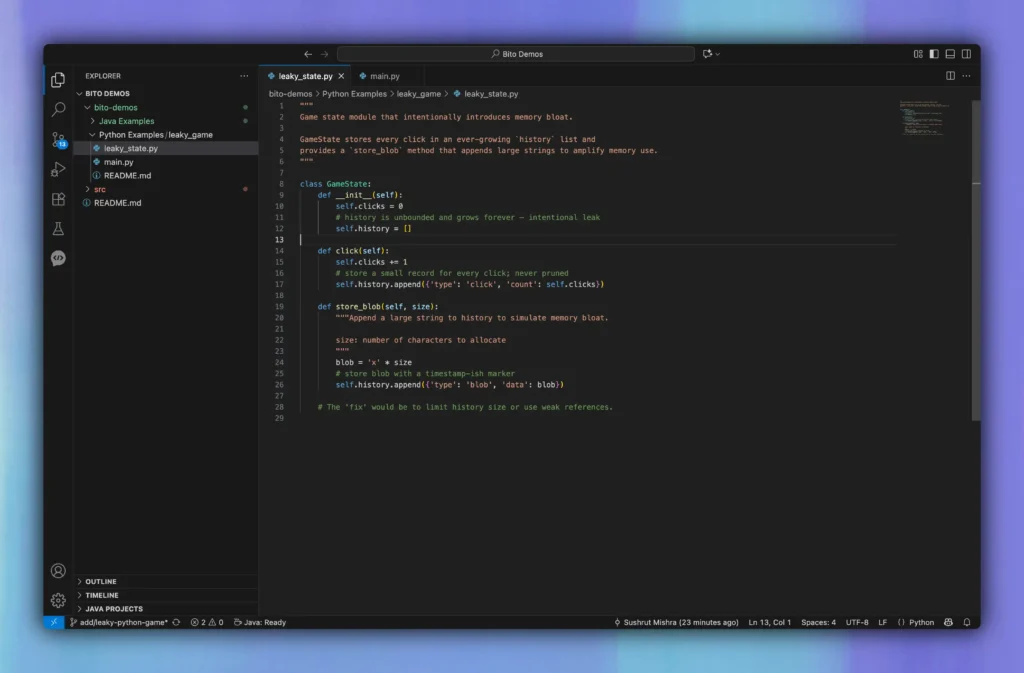Toggle the primary sidebar visibility
Image resolution: width=1024 pixels, height=673 pixels.
point(932,53)
